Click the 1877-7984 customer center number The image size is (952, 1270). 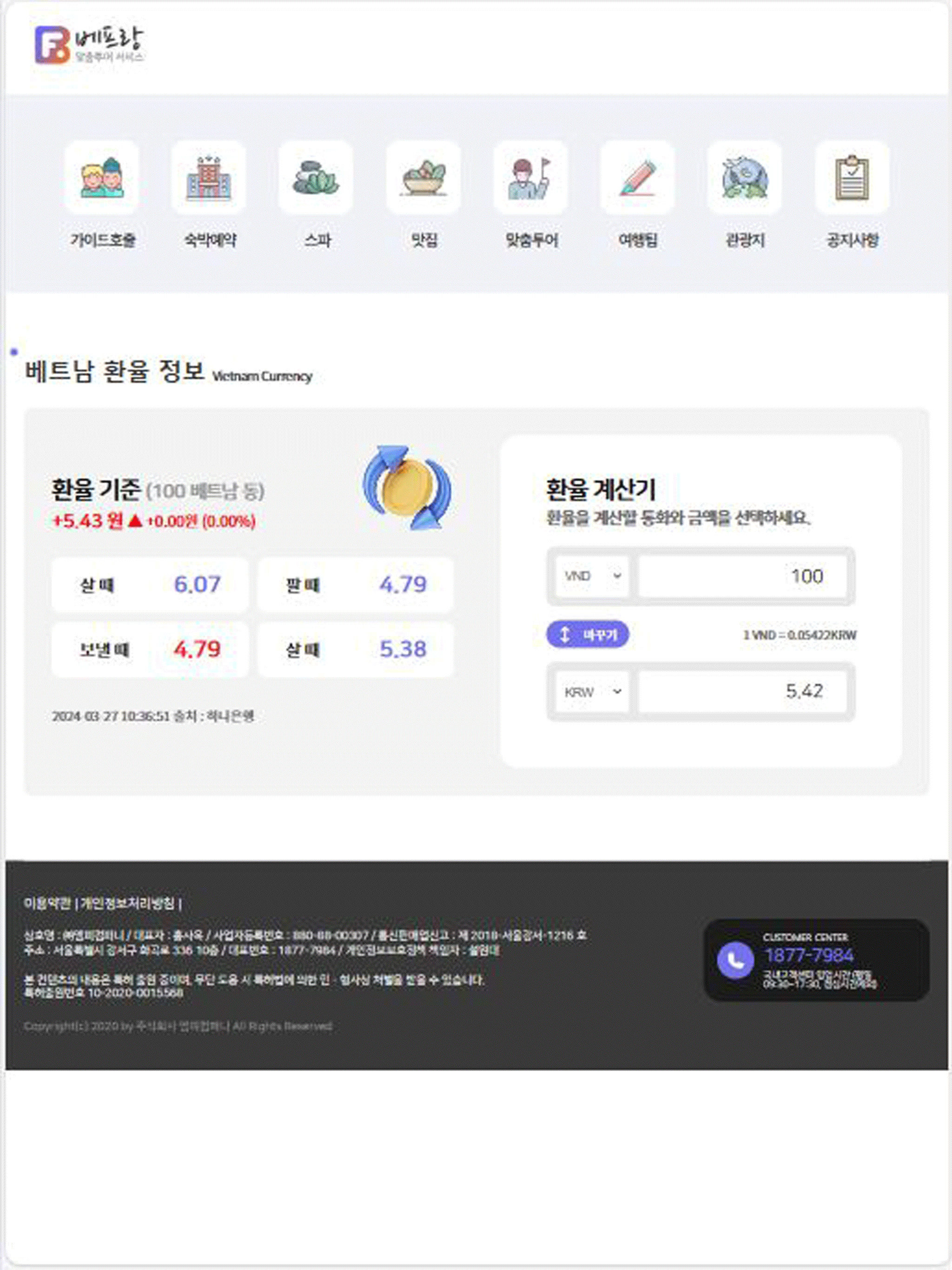(809, 955)
